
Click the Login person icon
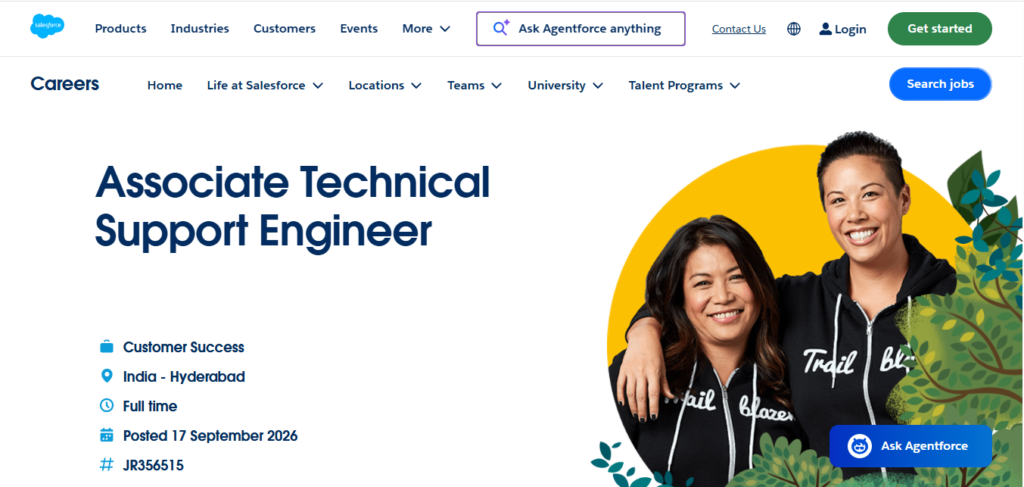click(x=825, y=29)
